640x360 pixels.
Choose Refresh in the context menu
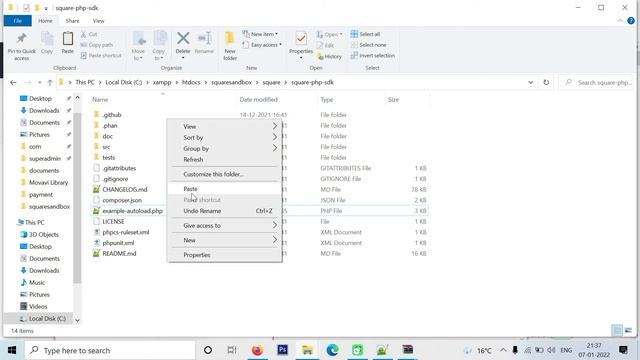(224, 160)
